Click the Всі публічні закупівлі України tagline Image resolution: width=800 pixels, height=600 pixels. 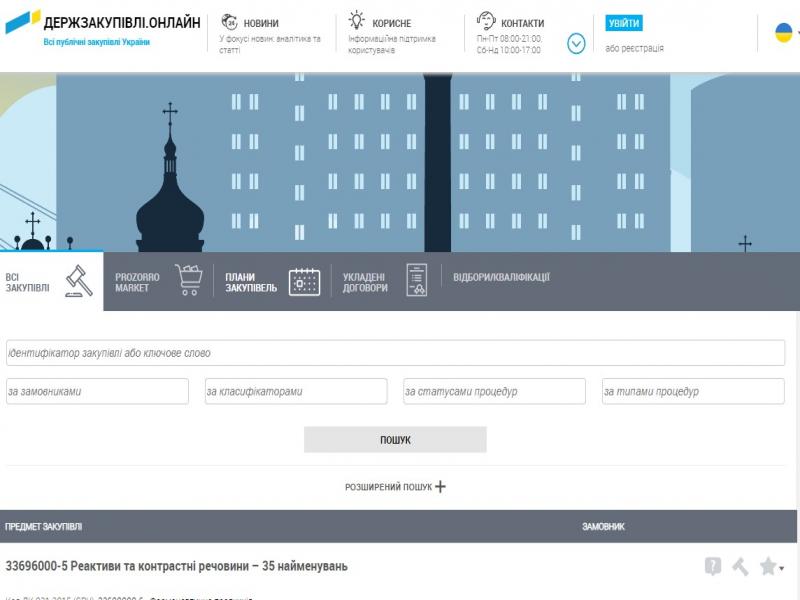(96, 42)
